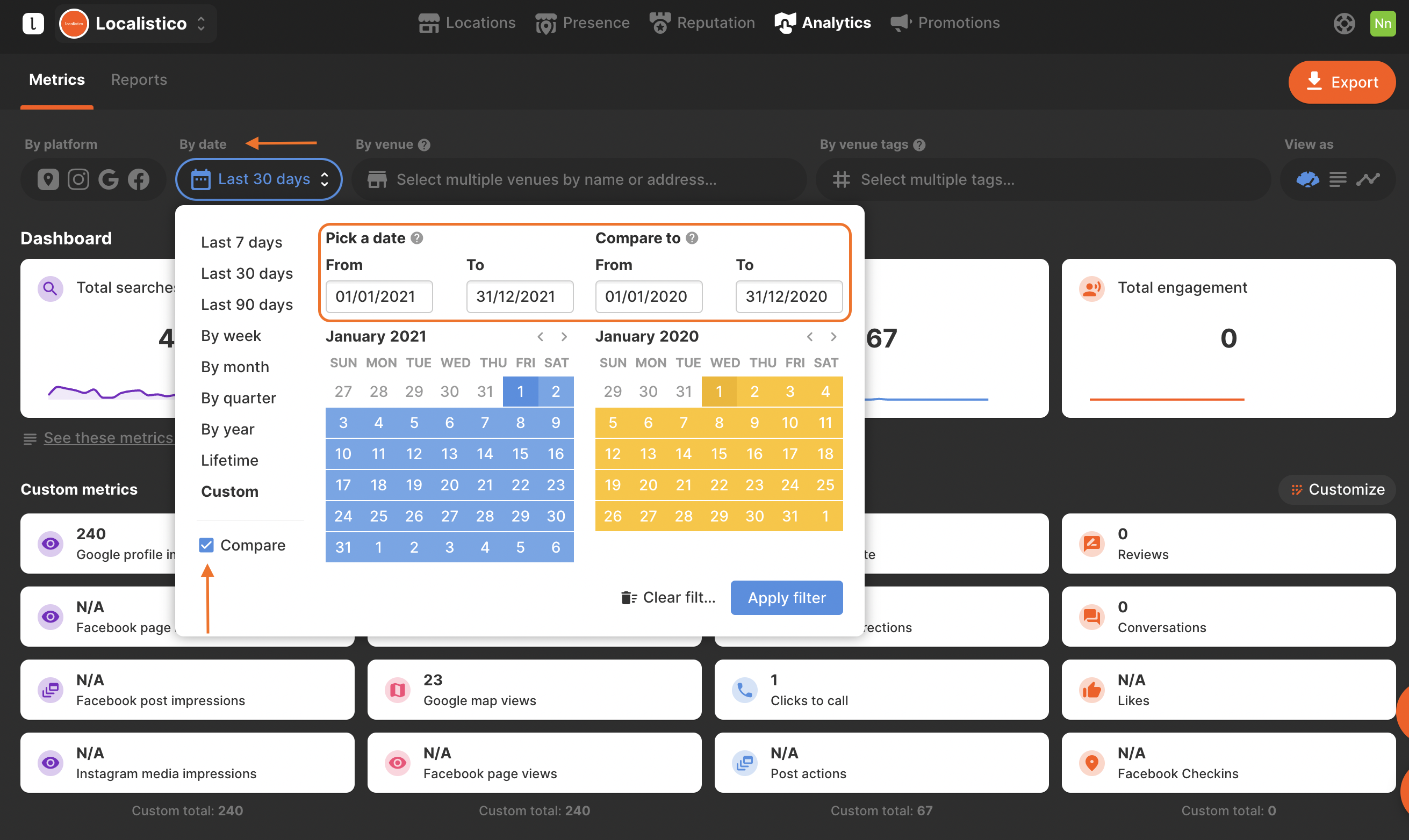Click the Pick a date help icon

417,238
